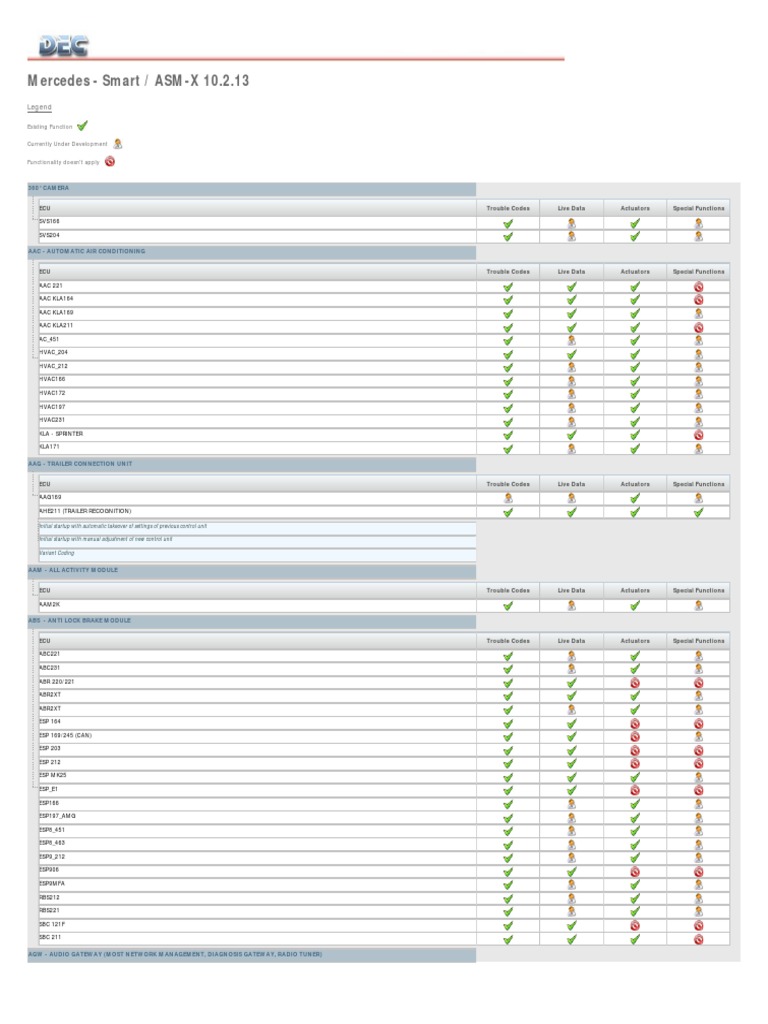Click the green checkmark beside Existing Function legend

click(x=82, y=125)
